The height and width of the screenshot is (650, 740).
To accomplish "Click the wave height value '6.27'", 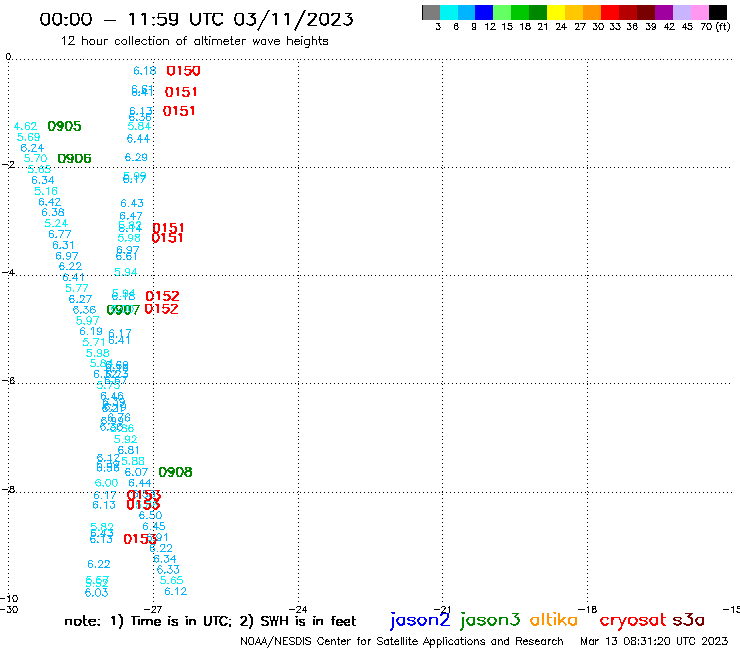I will pos(80,299).
